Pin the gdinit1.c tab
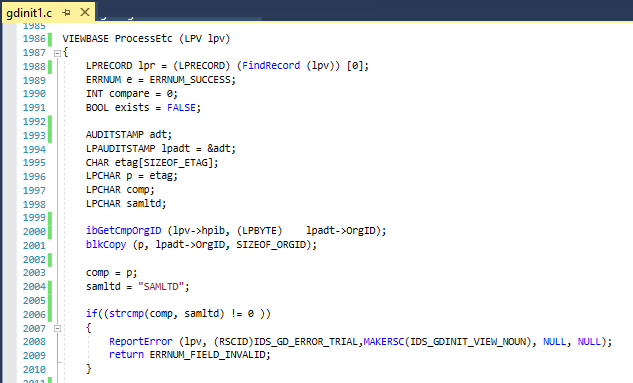633x383 pixels. [67, 13]
